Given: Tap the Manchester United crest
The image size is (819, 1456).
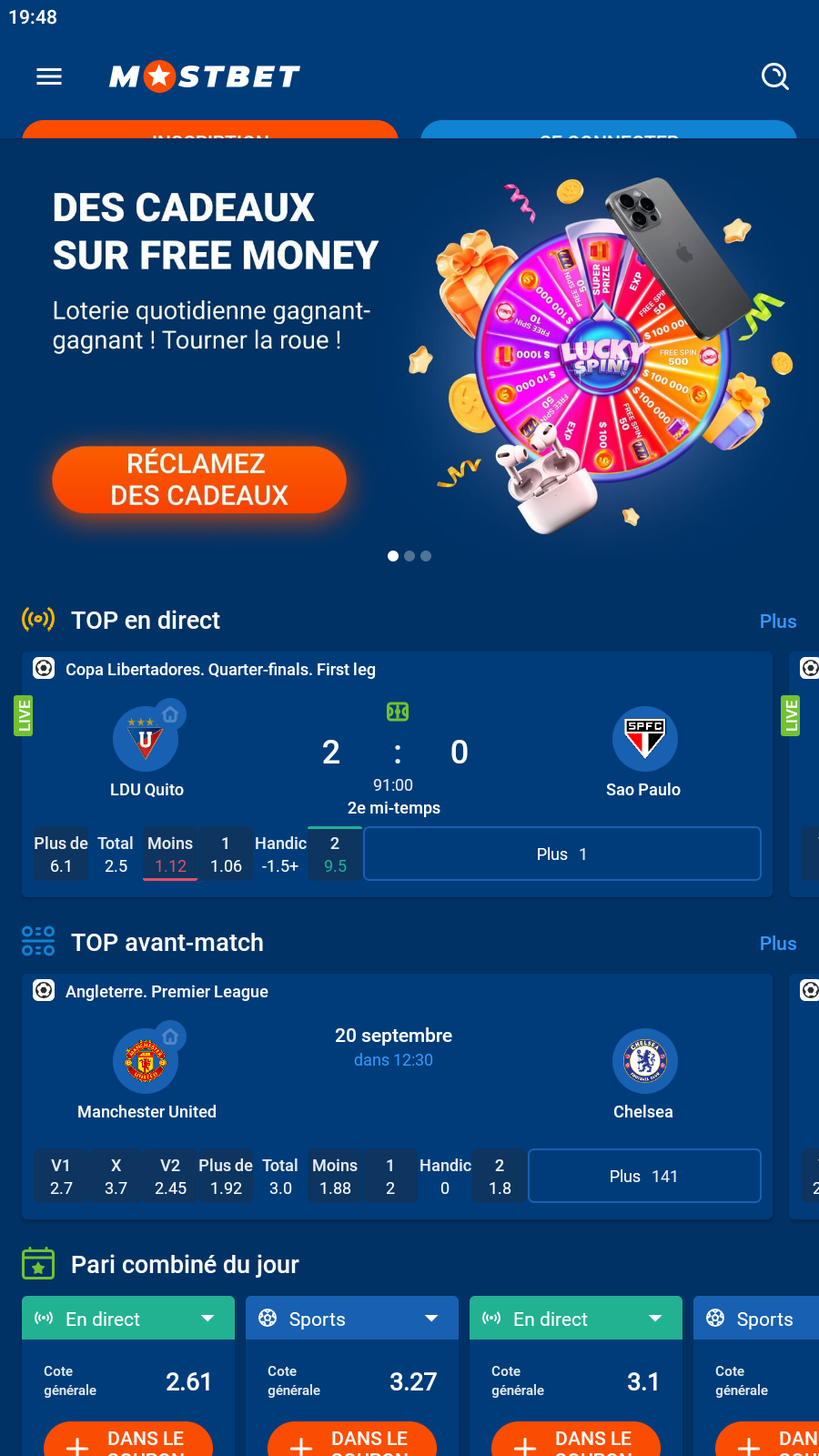Looking at the screenshot, I should click(x=146, y=1061).
